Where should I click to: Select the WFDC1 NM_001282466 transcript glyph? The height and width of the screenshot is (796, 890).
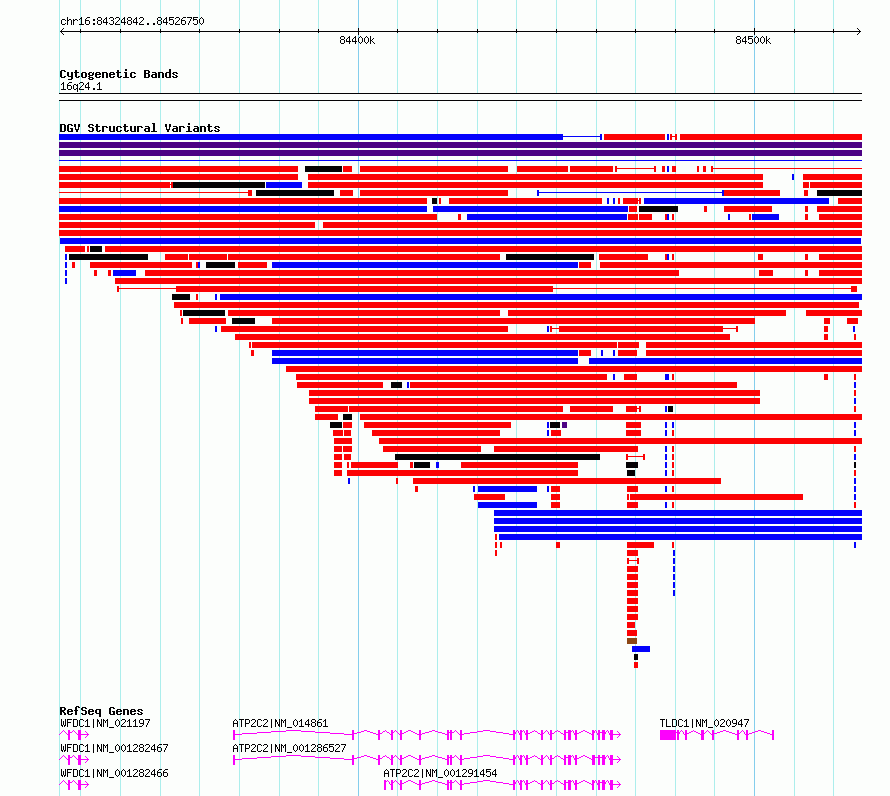(74, 785)
